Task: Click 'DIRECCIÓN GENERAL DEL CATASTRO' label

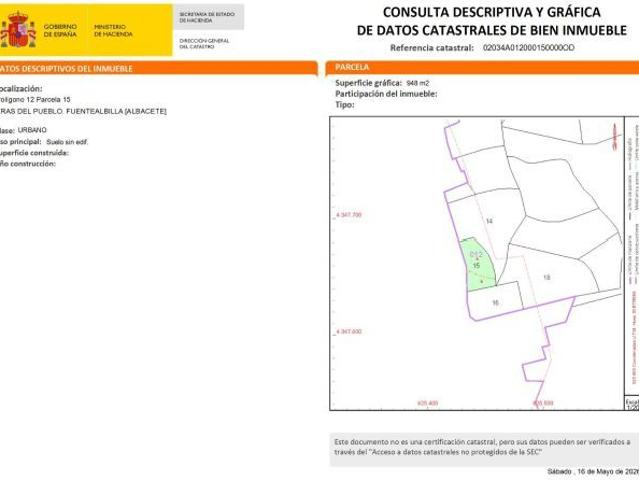Action: (204, 44)
